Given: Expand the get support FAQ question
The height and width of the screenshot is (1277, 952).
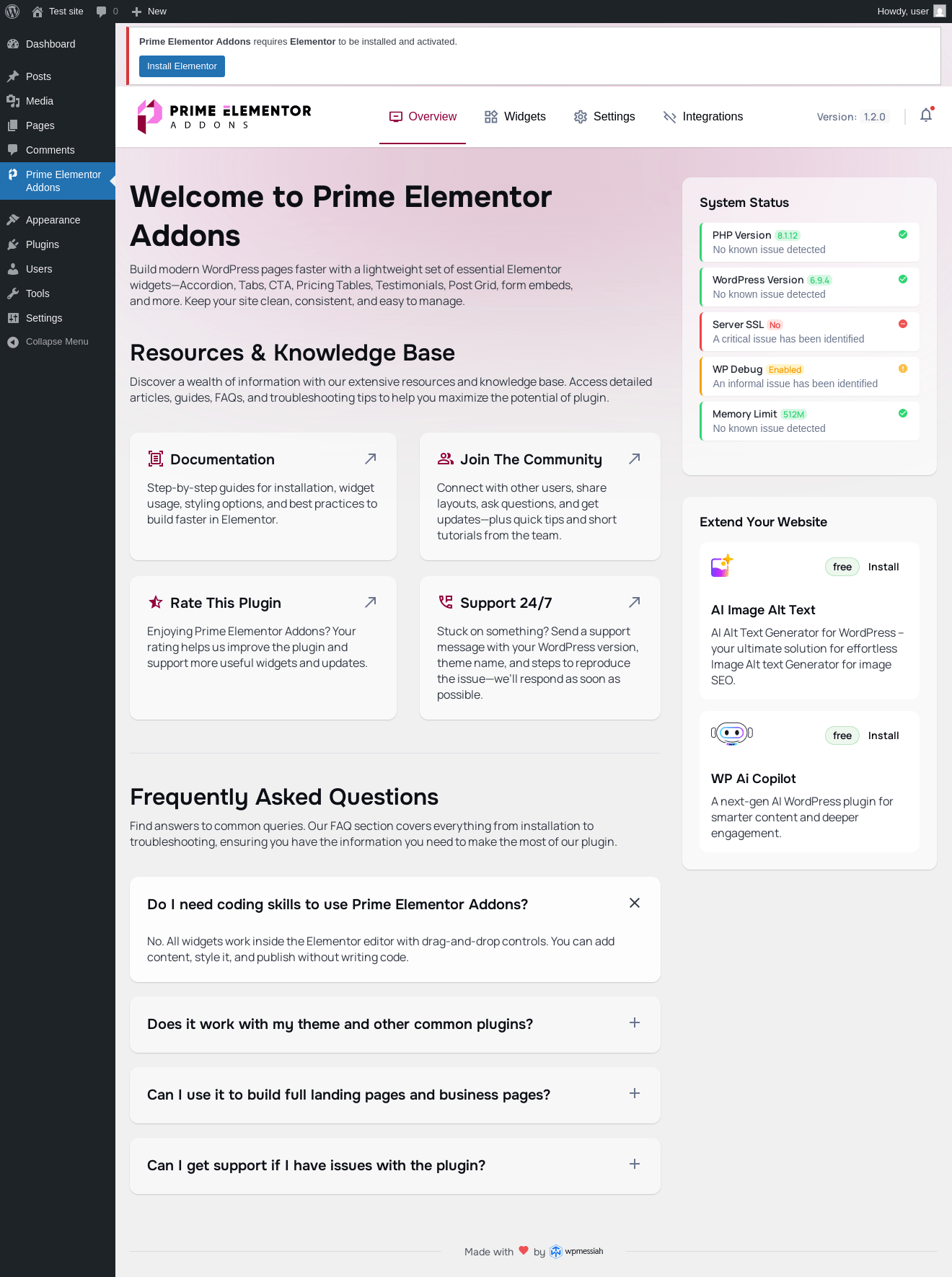Looking at the screenshot, I should pyautogui.click(x=635, y=1164).
